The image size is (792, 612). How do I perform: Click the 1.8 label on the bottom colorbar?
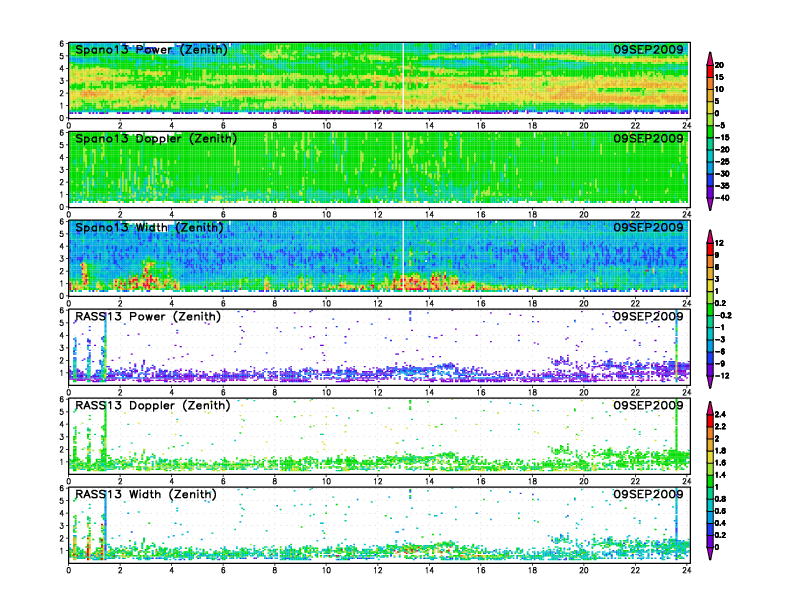coord(720,450)
